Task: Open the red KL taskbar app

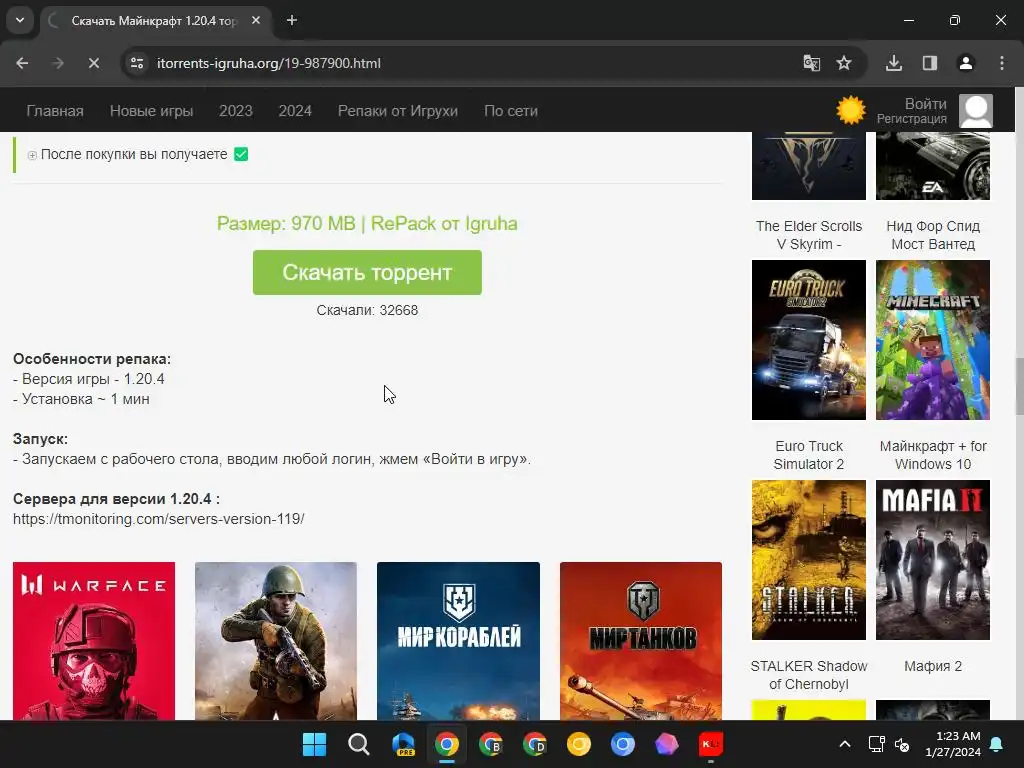Action: pyautogui.click(x=711, y=744)
